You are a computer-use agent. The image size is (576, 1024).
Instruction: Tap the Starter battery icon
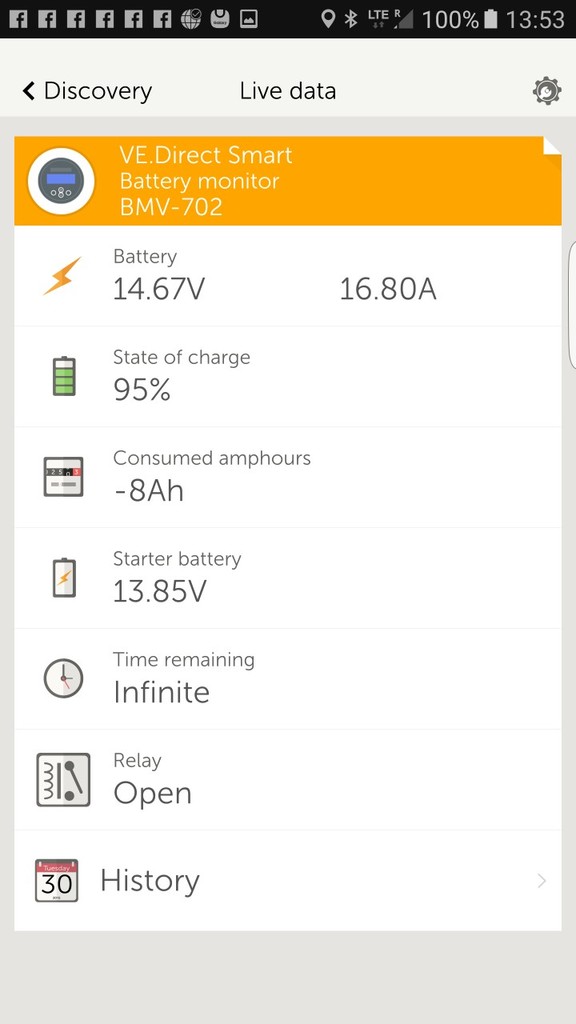(x=64, y=578)
